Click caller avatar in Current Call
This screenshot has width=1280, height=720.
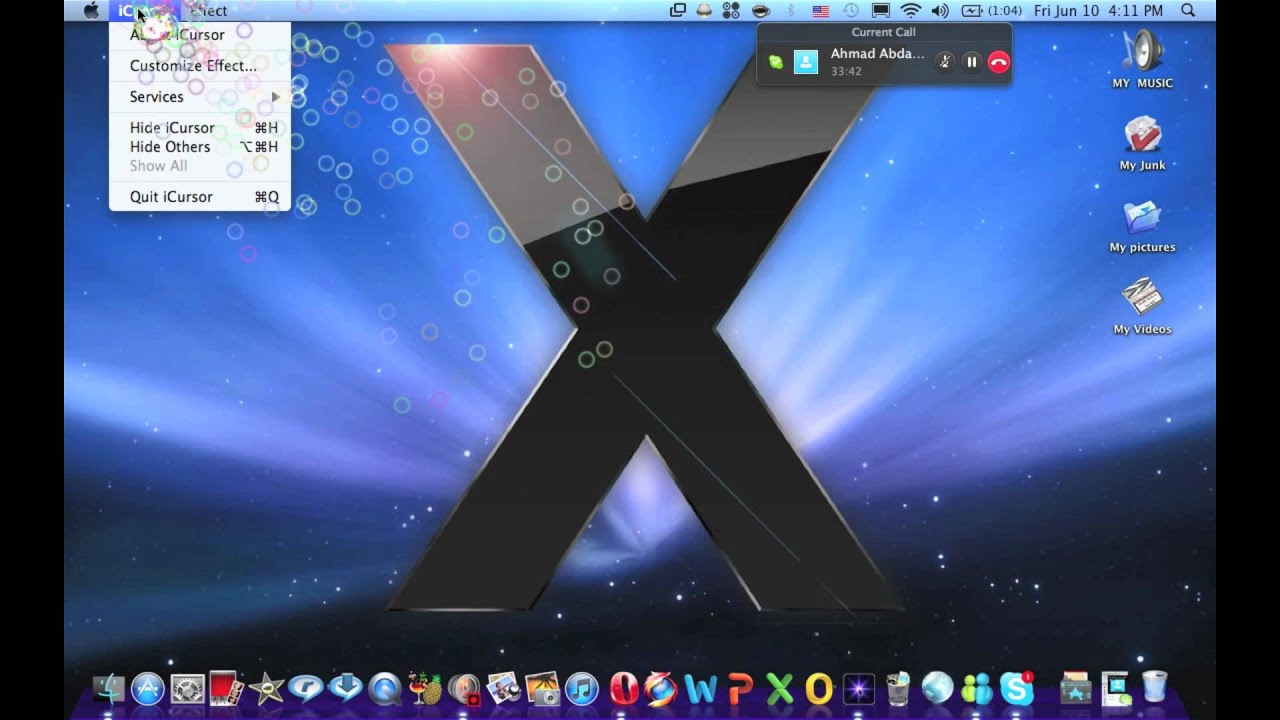[x=806, y=62]
